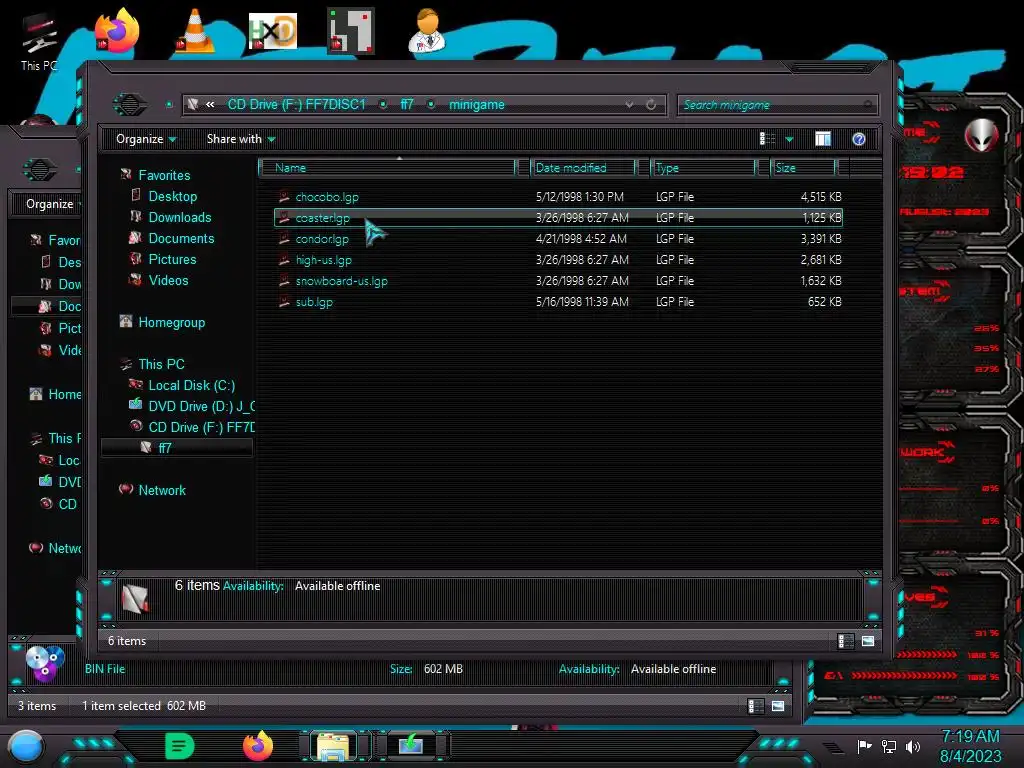Launch Firefox from the desktop shortcut

pos(118,31)
